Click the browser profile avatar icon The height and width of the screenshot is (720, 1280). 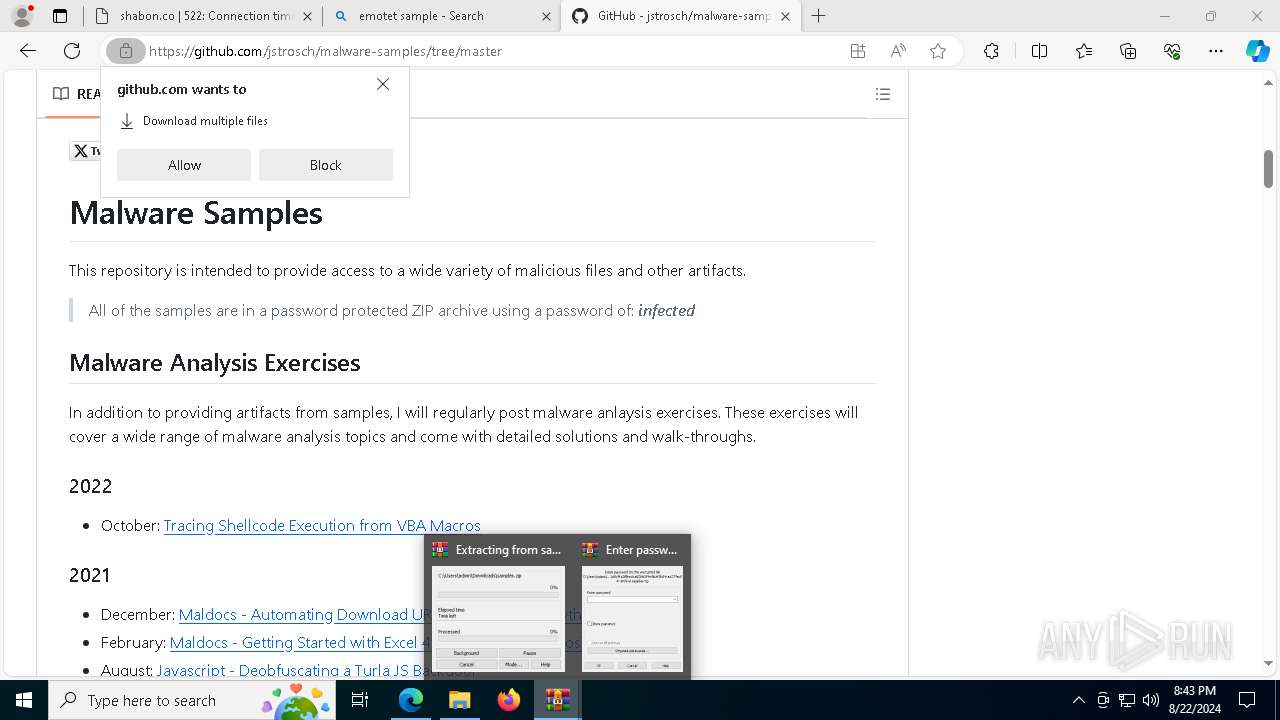pos(22,16)
